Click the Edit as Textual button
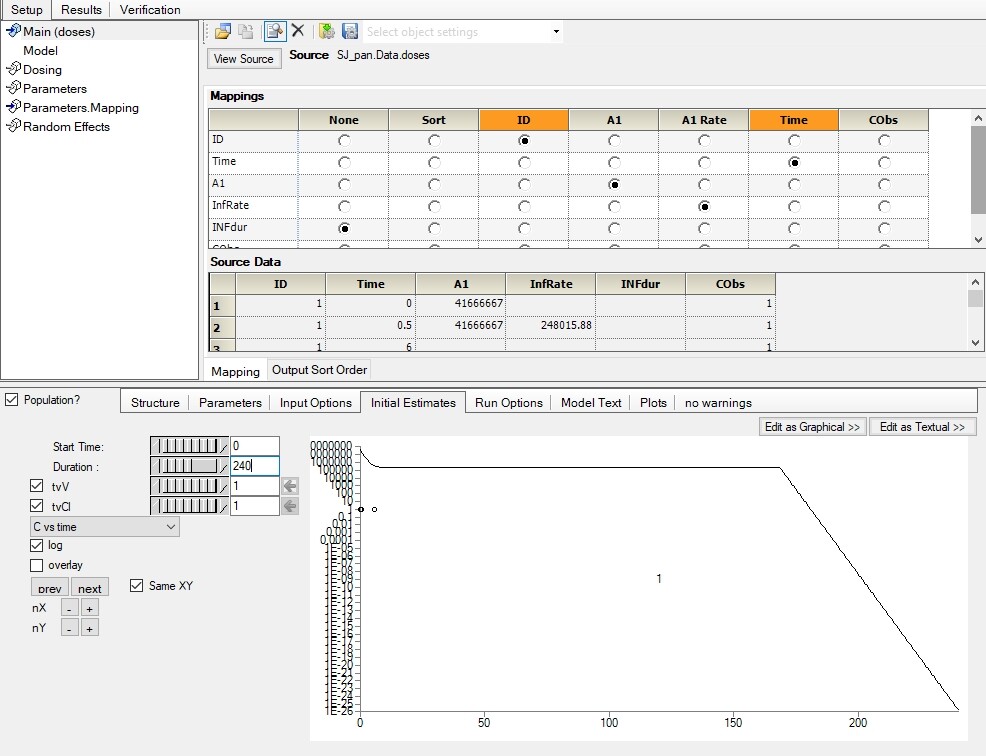Image resolution: width=986 pixels, height=756 pixels. point(922,427)
